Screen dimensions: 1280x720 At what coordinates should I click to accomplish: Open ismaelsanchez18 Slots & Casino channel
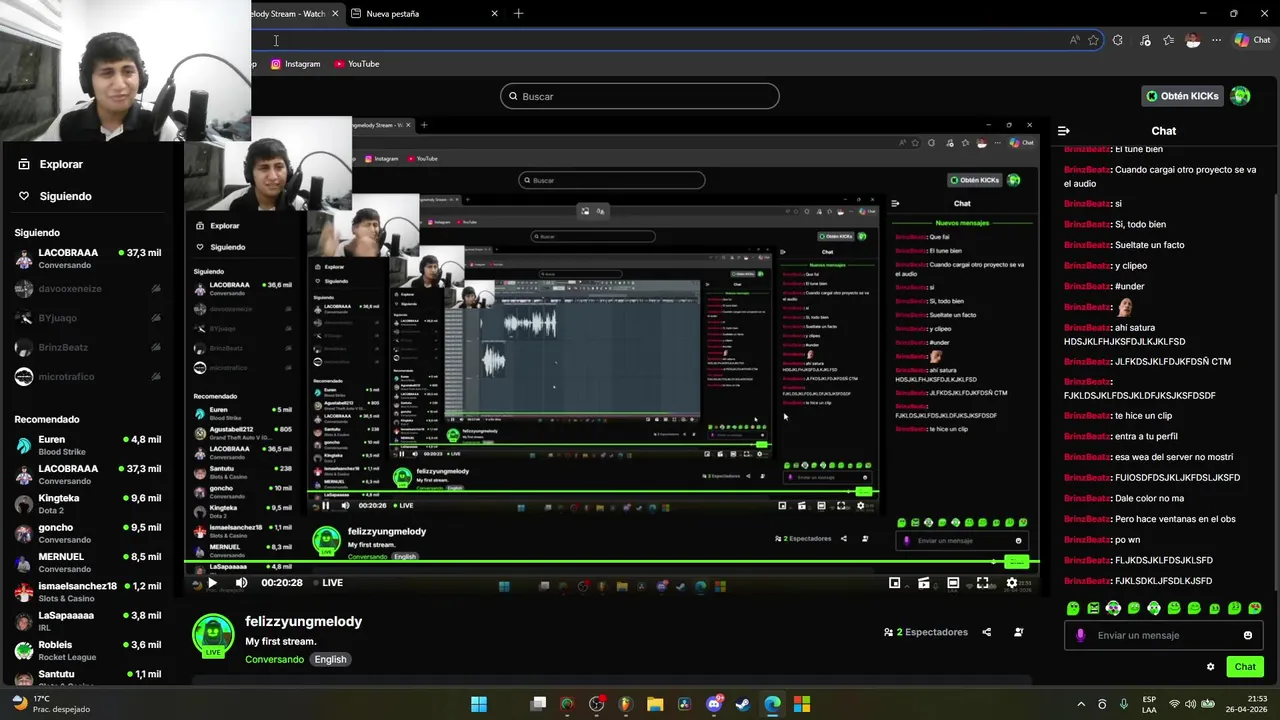point(88,591)
